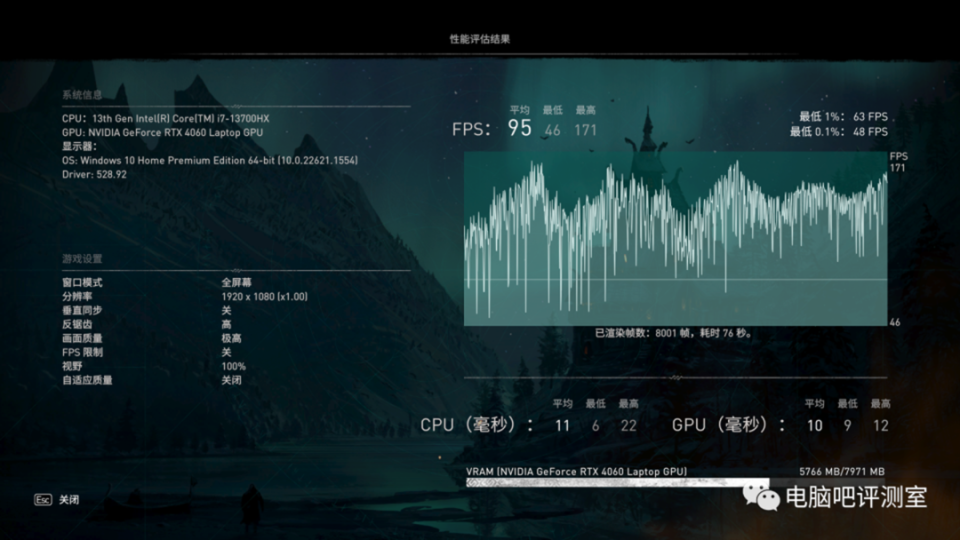The image size is (960, 540).
Task: Click the VRAM NVIDIA GeForce RTX 4060 label
Action: tap(576, 471)
